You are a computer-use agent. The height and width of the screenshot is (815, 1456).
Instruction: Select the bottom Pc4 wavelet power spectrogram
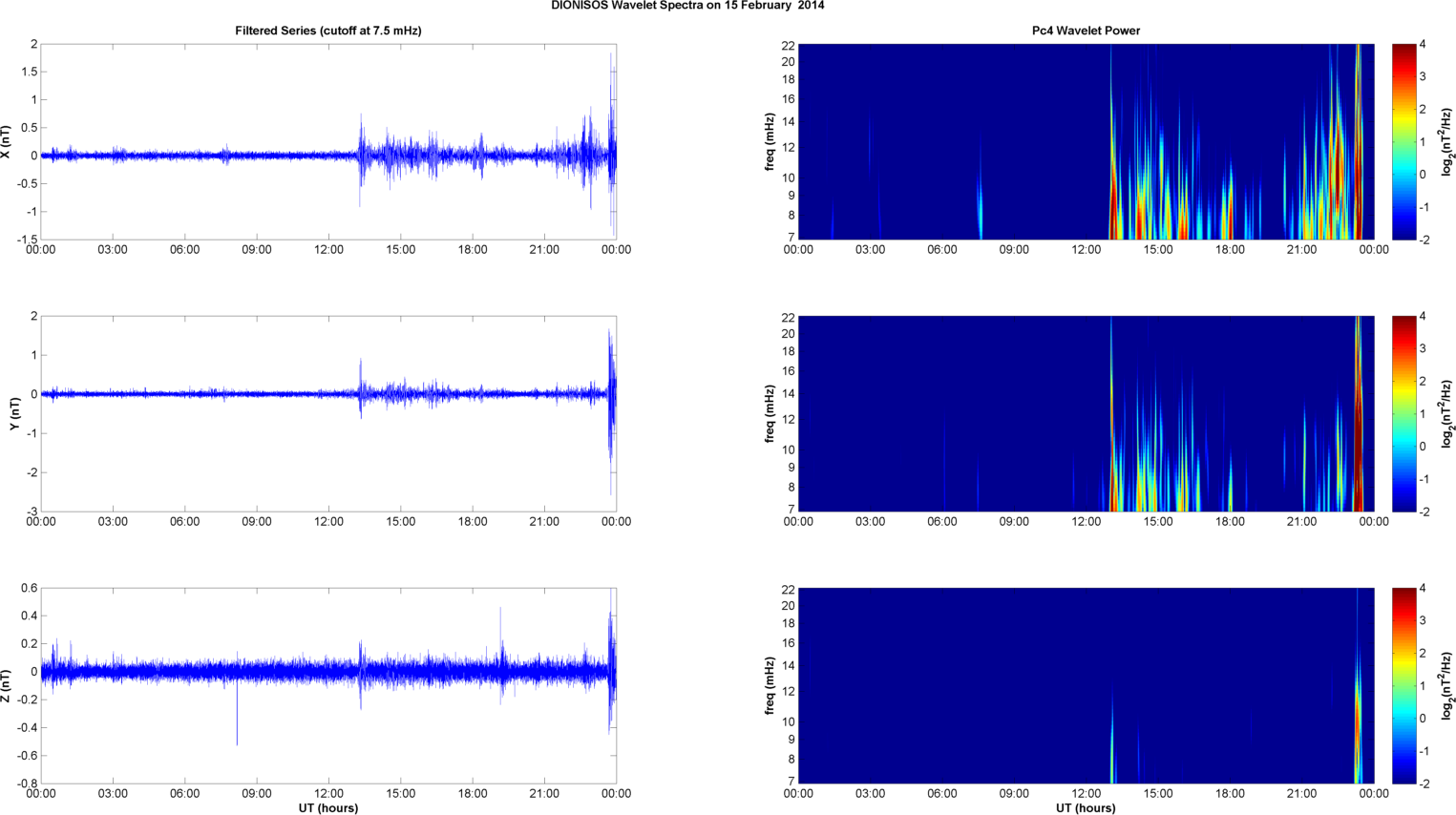pos(1086,685)
